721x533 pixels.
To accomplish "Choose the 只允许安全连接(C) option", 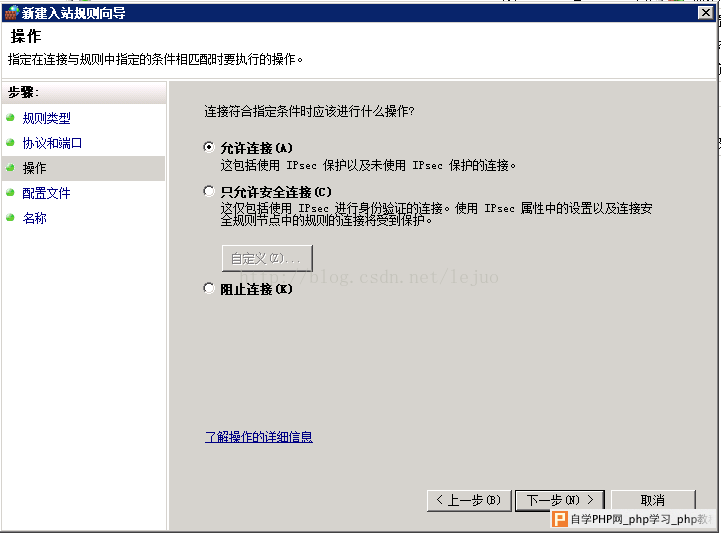I will 209,191.
